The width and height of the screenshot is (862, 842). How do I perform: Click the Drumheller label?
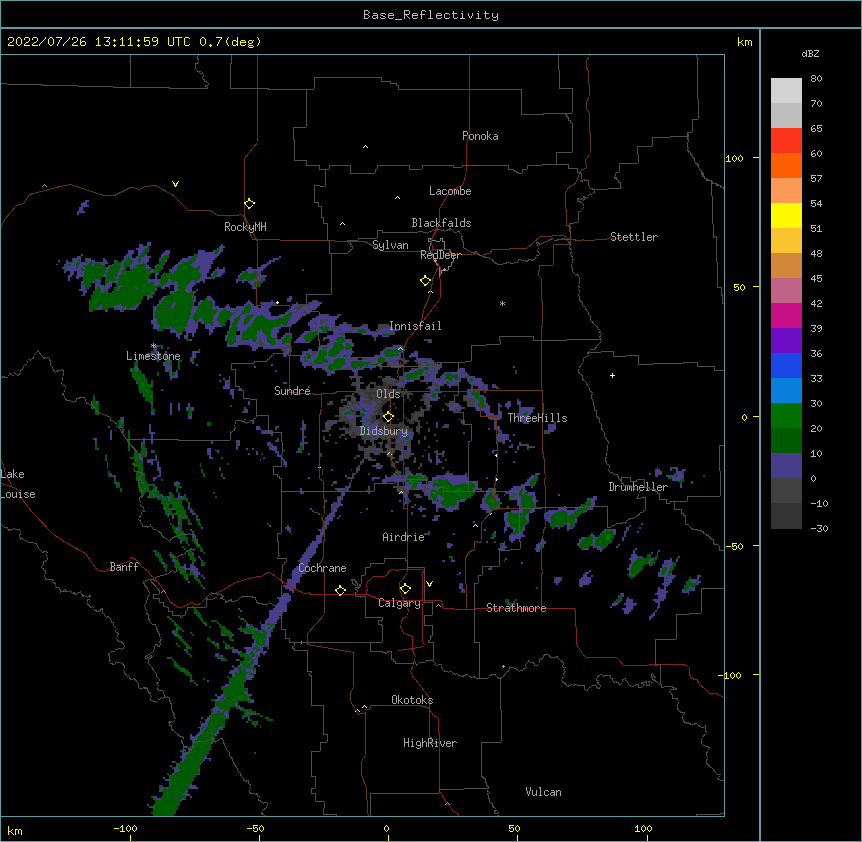638,487
